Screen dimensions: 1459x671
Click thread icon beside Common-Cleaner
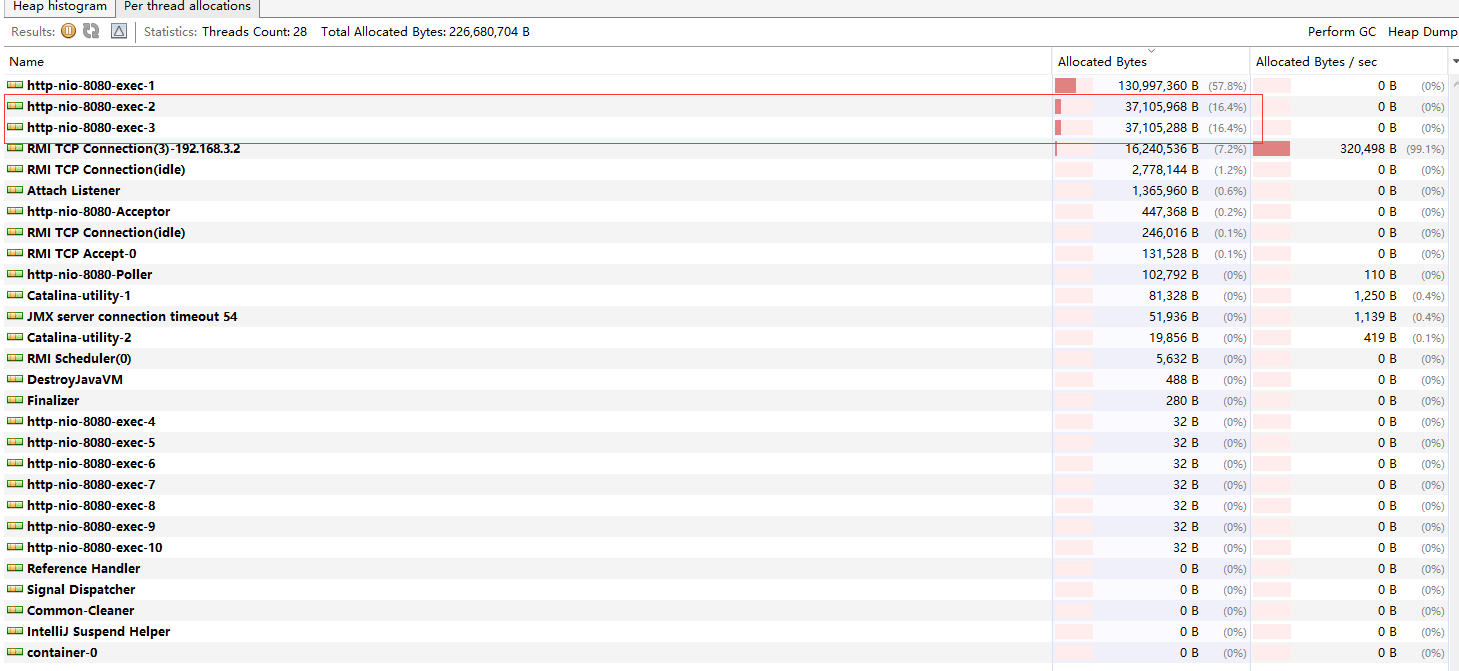tap(15, 610)
